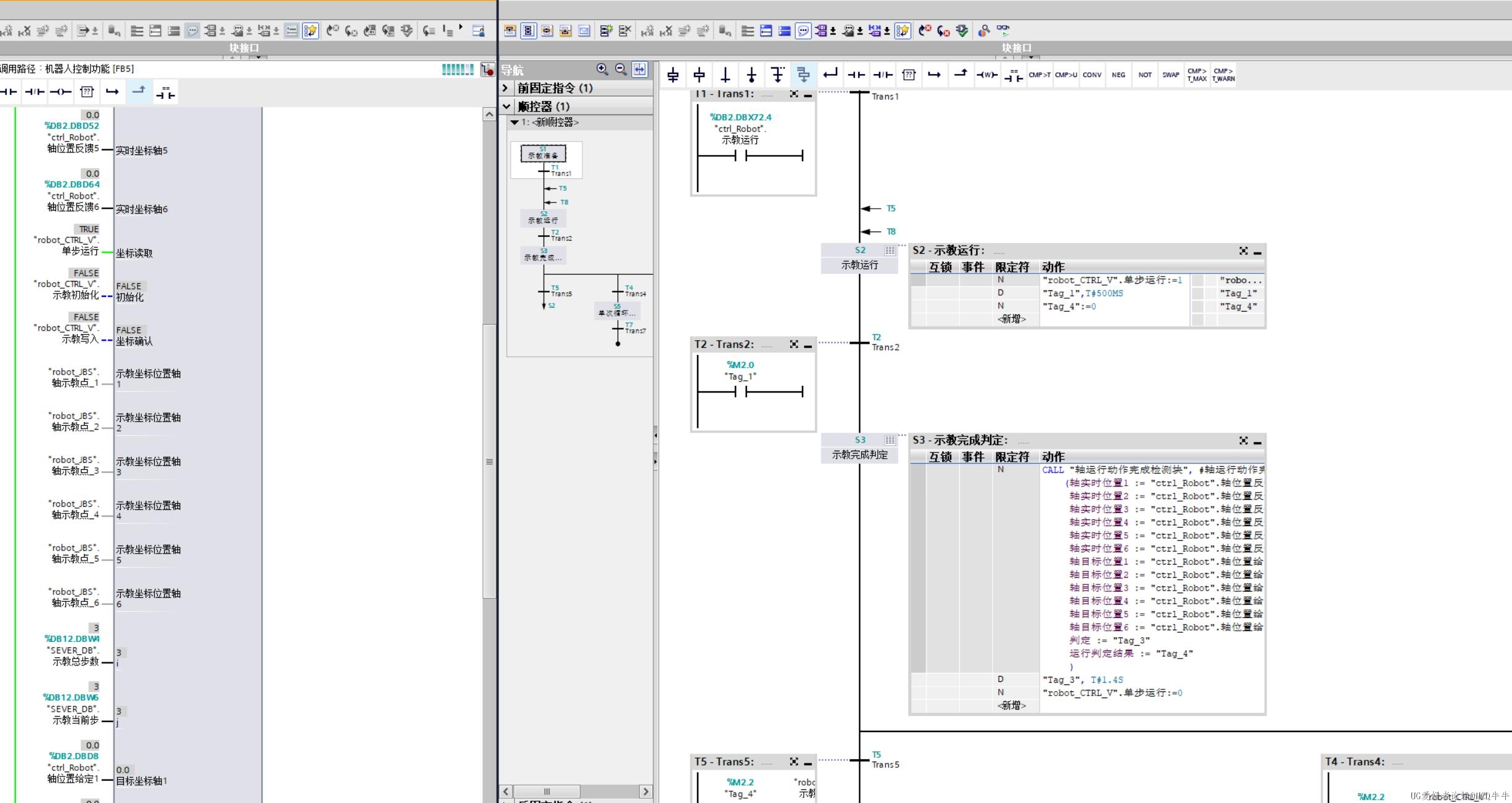Insert sequence end element
The width and height of the screenshot is (1512, 803).
[x=751, y=75]
